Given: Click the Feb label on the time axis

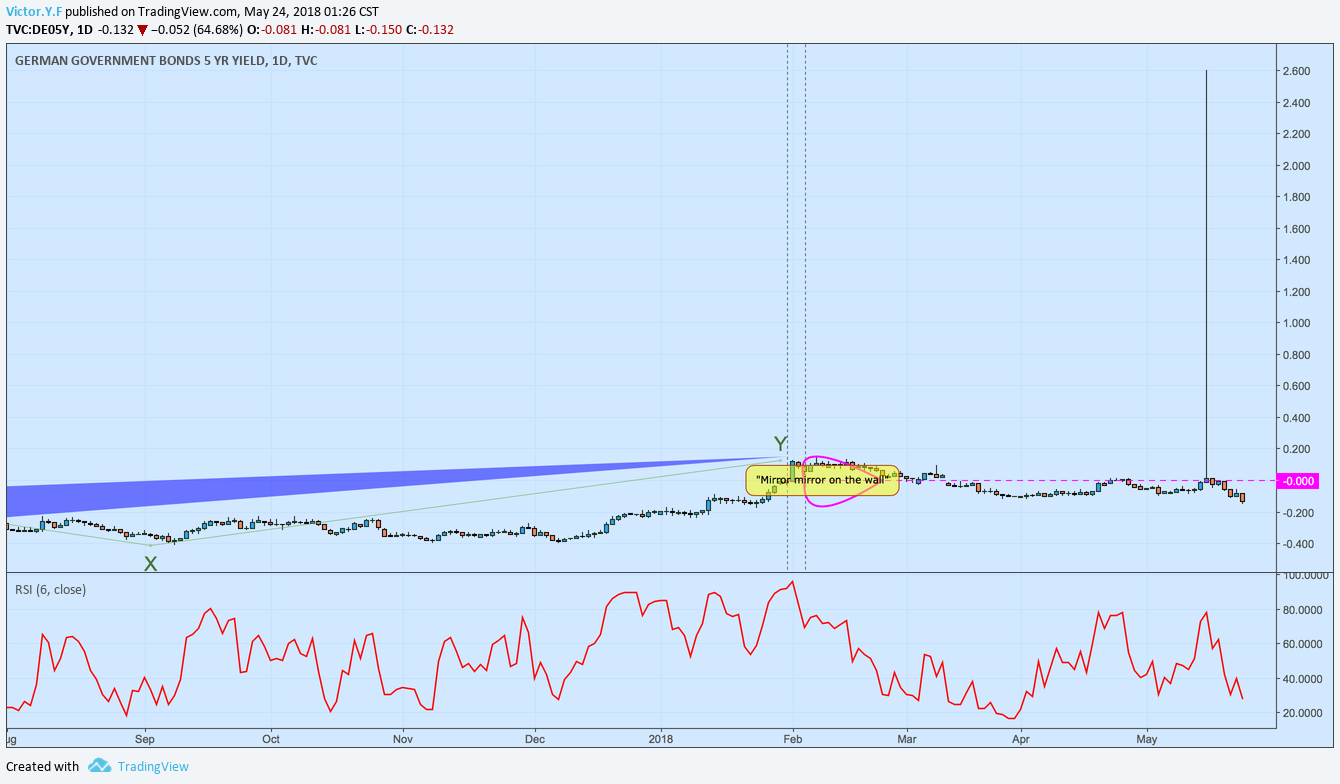Looking at the screenshot, I should (x=793, y=740).
